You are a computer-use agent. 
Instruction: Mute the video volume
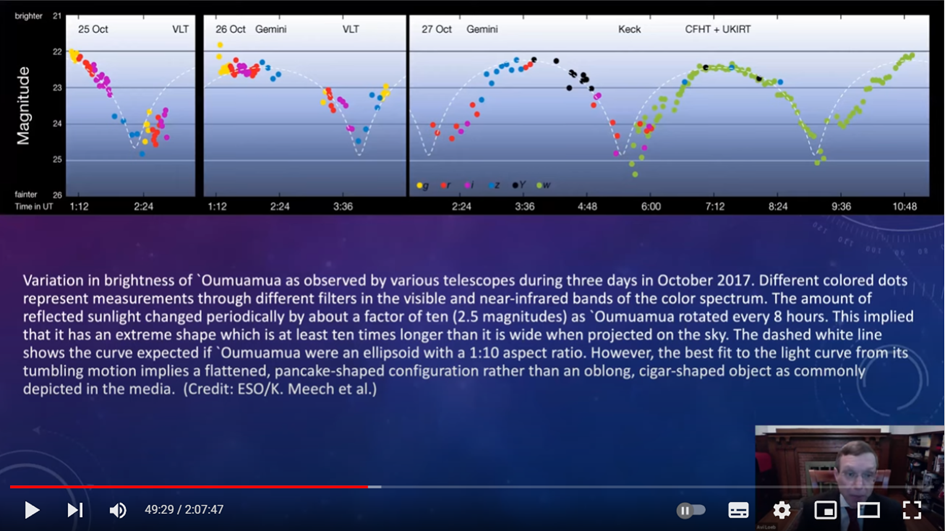tap(118, 510)
